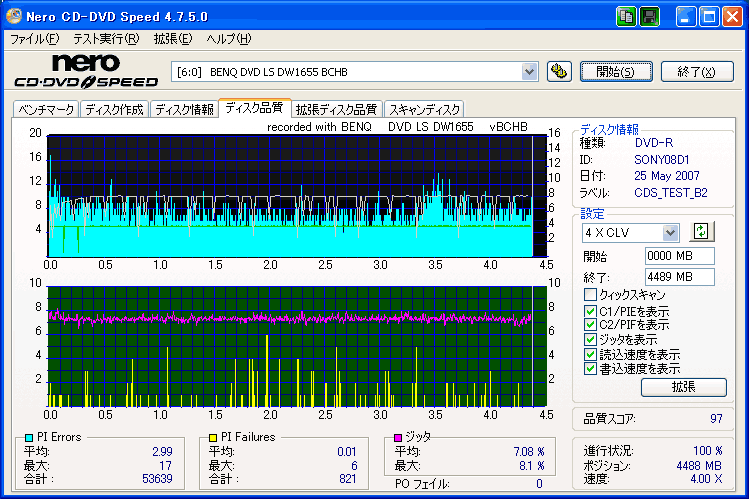The height and width of the screenshot is (499, 749).
Task: Click the refresh speed list icon
Action: (x=701, y=232)
